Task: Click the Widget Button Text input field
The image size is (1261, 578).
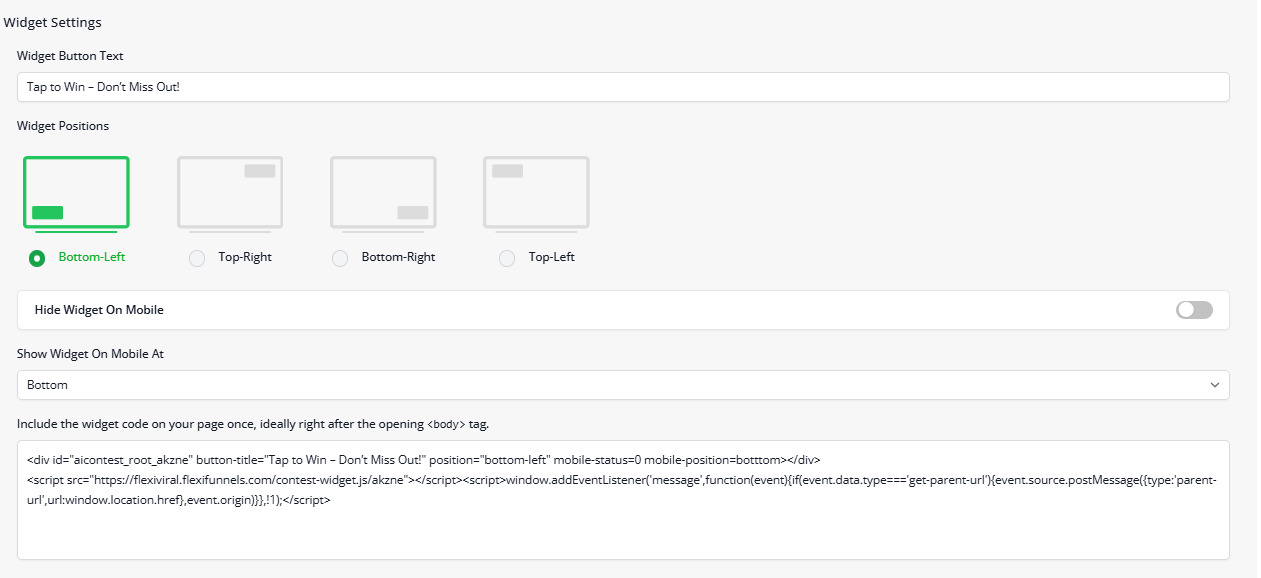Action: click(x=623, y=87)
